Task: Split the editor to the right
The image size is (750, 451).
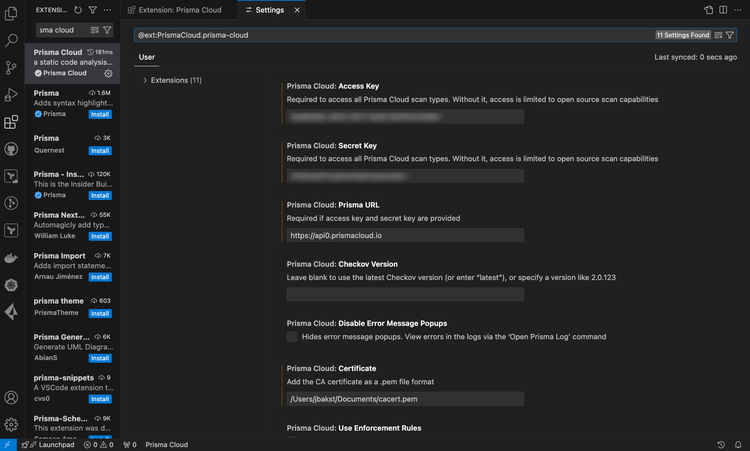Action: point(723,10)
